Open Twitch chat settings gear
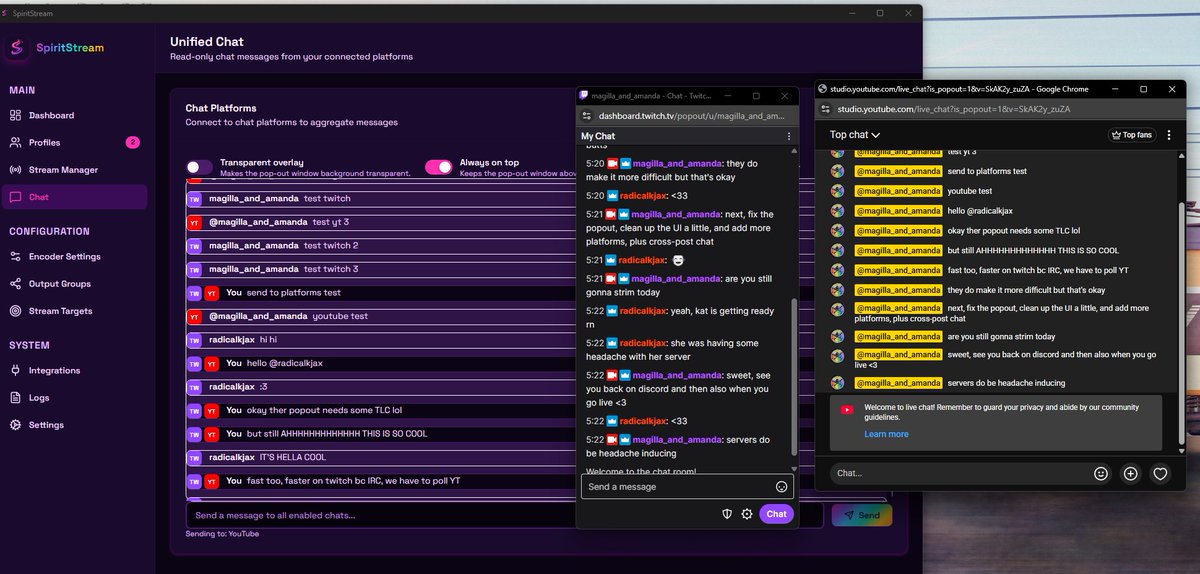1200x574 pixels. pyautogui.click(x=747, y=514)
